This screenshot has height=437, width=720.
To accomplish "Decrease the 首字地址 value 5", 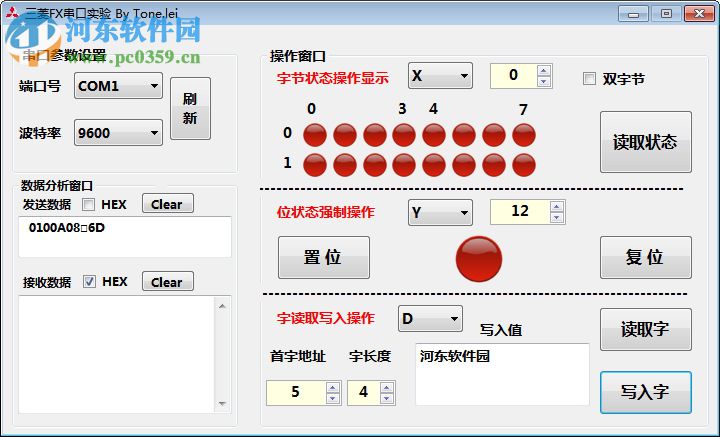I will tap(332, 398).
